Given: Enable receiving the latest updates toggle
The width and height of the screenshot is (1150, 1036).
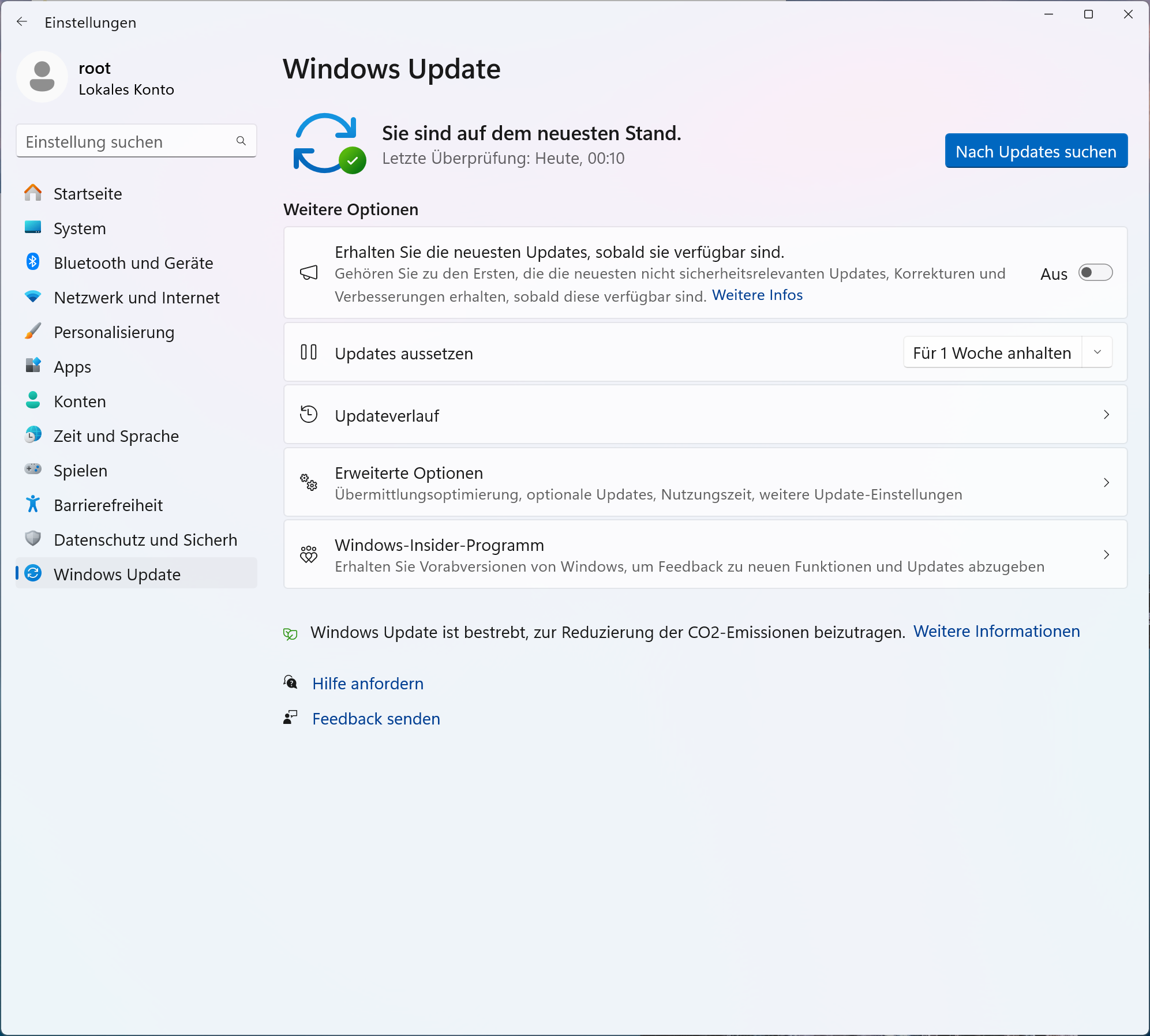Looking at the screenshot, I should 1095,273.
